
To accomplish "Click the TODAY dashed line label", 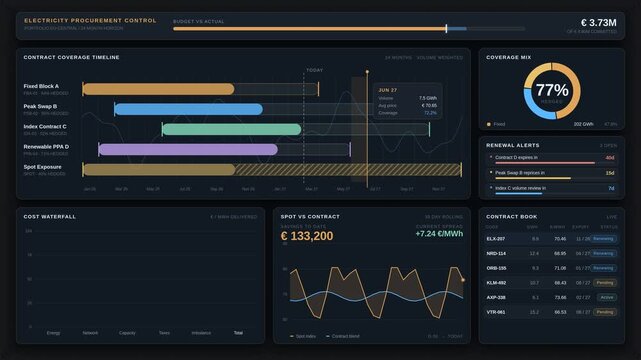I will [x=314, y=70].
